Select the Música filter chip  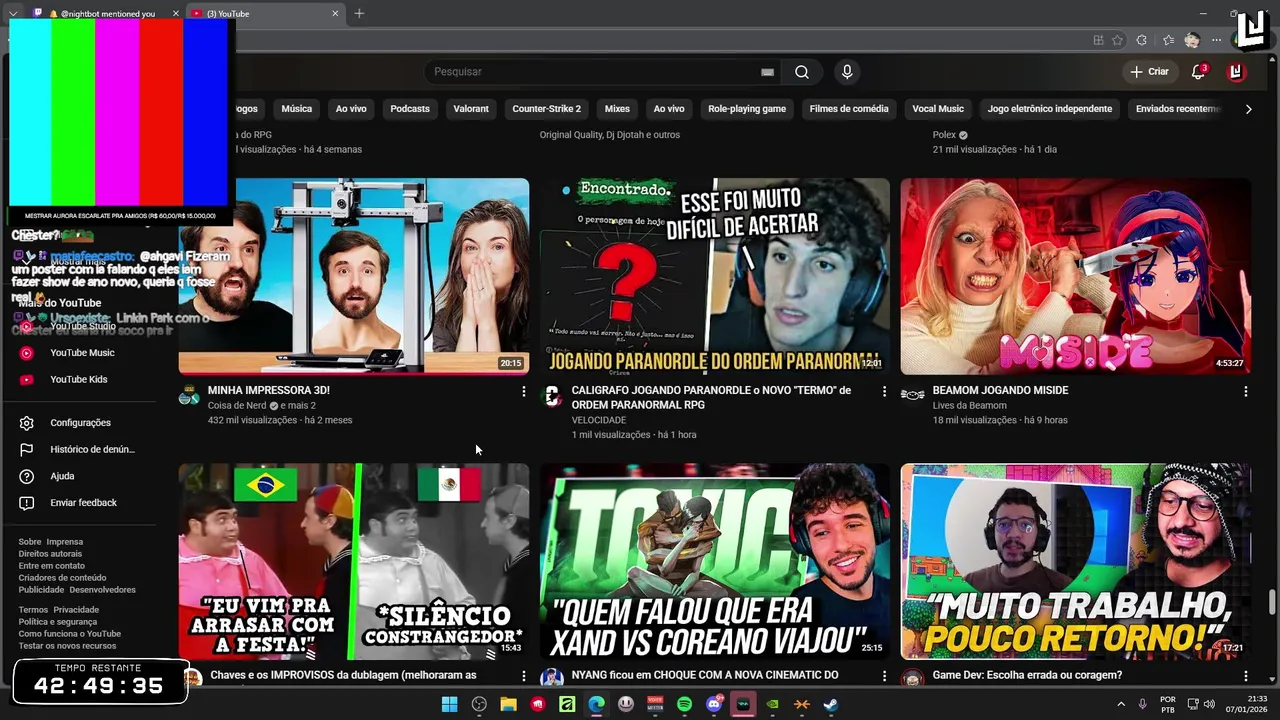click(297, 109)
